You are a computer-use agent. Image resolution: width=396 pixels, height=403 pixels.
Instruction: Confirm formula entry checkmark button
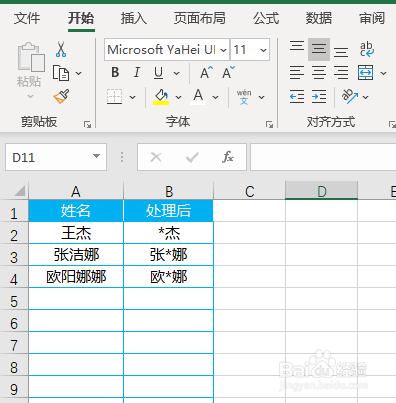tap(192, 157)
